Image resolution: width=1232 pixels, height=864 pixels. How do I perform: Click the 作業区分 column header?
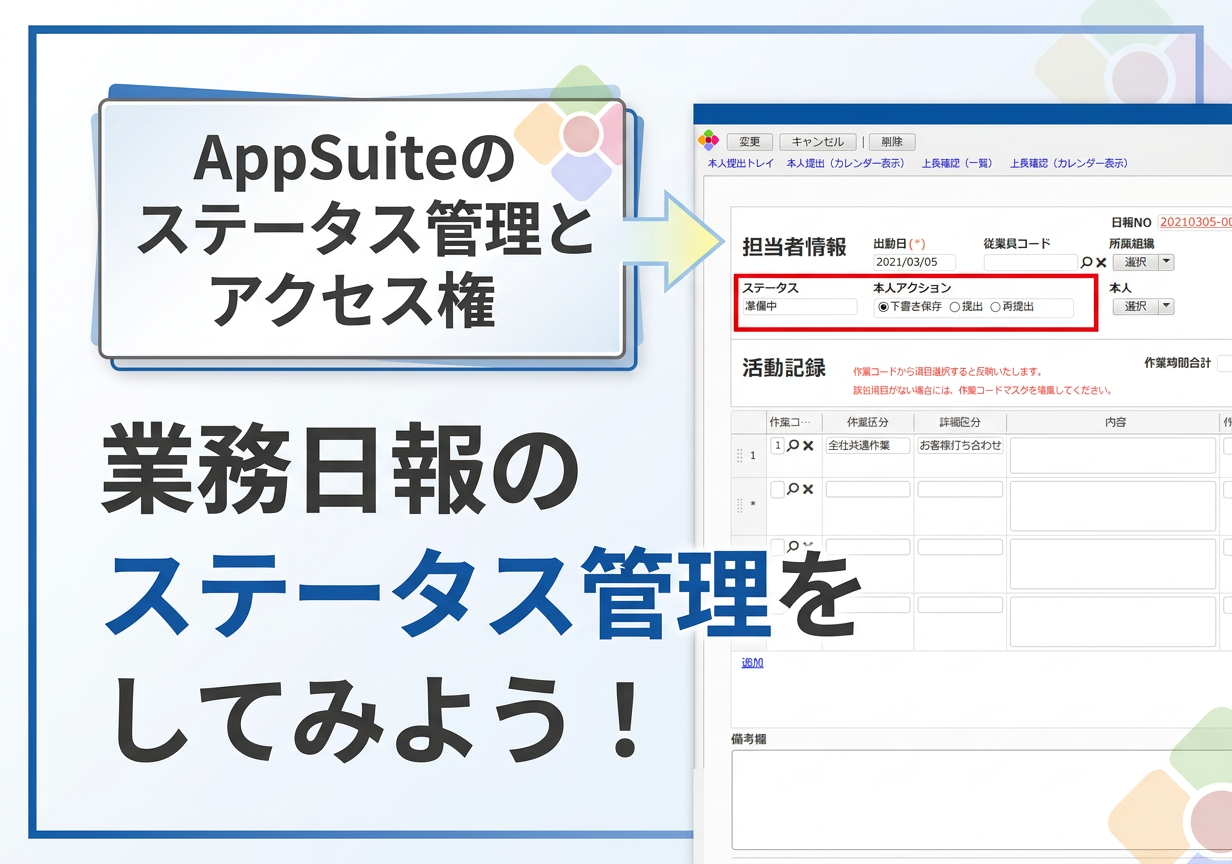[x=868, y=422]
